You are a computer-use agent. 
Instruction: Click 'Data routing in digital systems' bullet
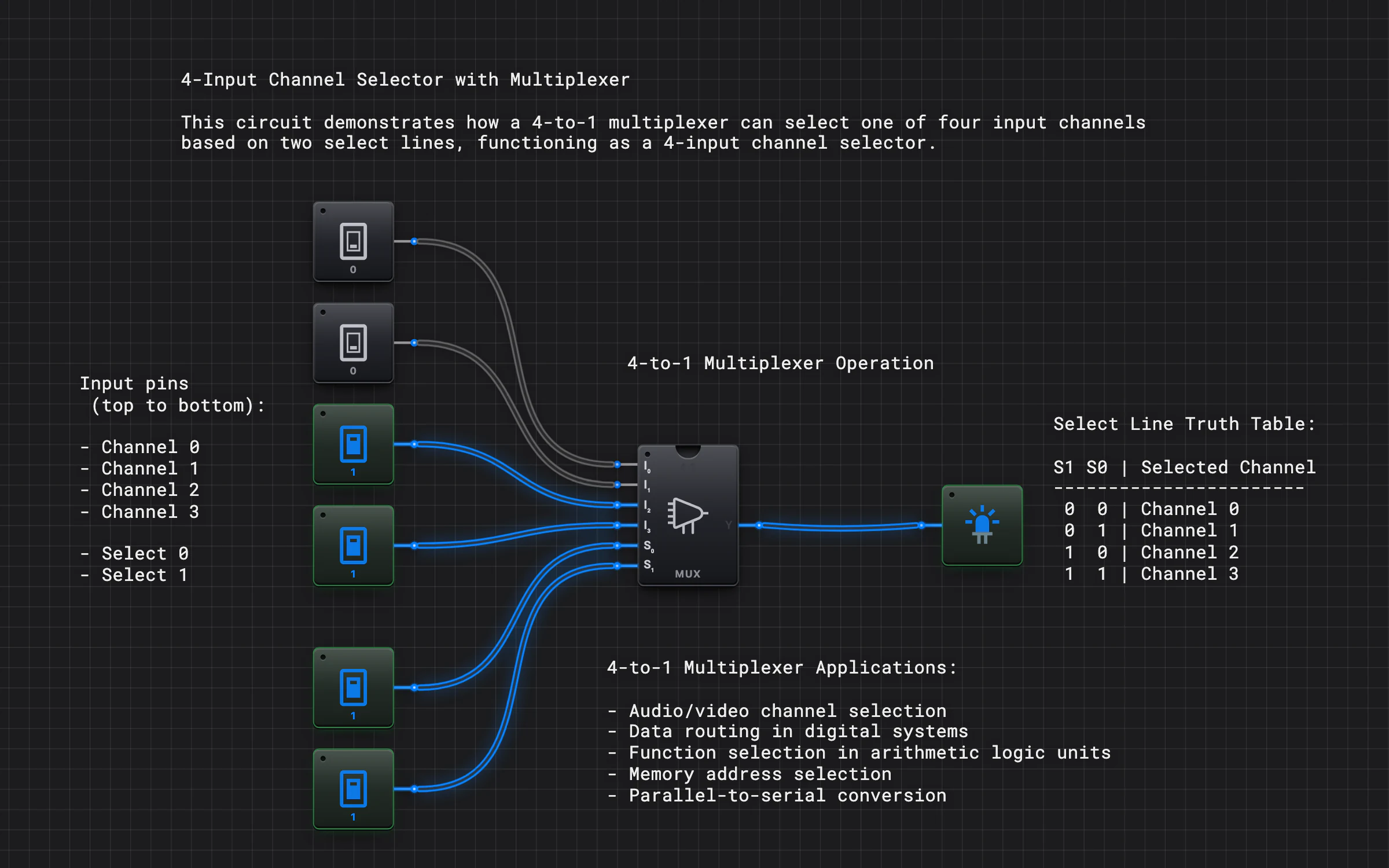tap(788, 731)
